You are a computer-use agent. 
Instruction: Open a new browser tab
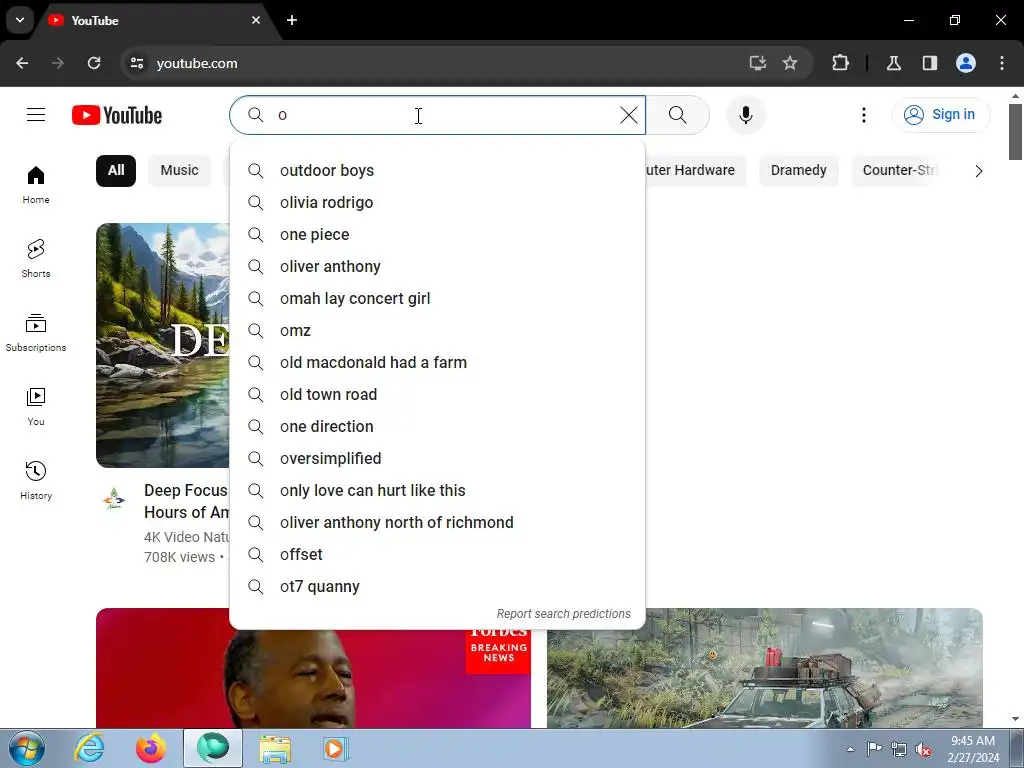(292, 20)
